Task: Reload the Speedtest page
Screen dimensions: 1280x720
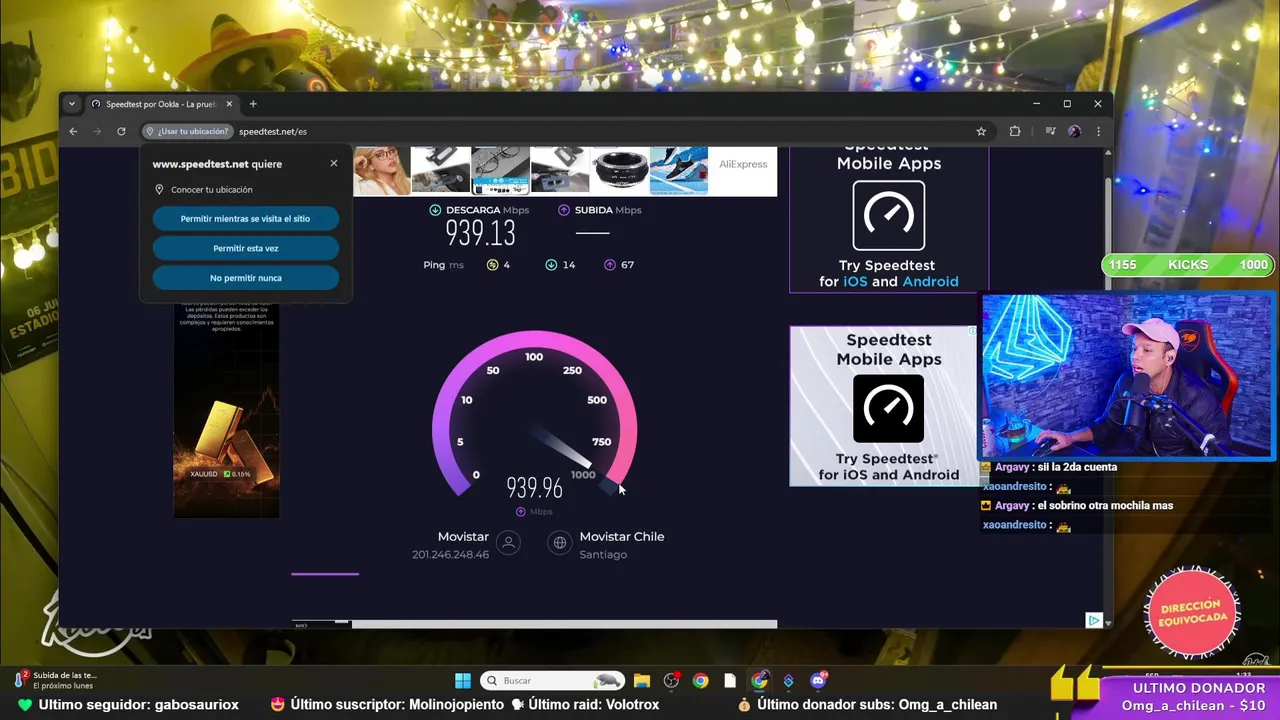Action: [121, 131]
